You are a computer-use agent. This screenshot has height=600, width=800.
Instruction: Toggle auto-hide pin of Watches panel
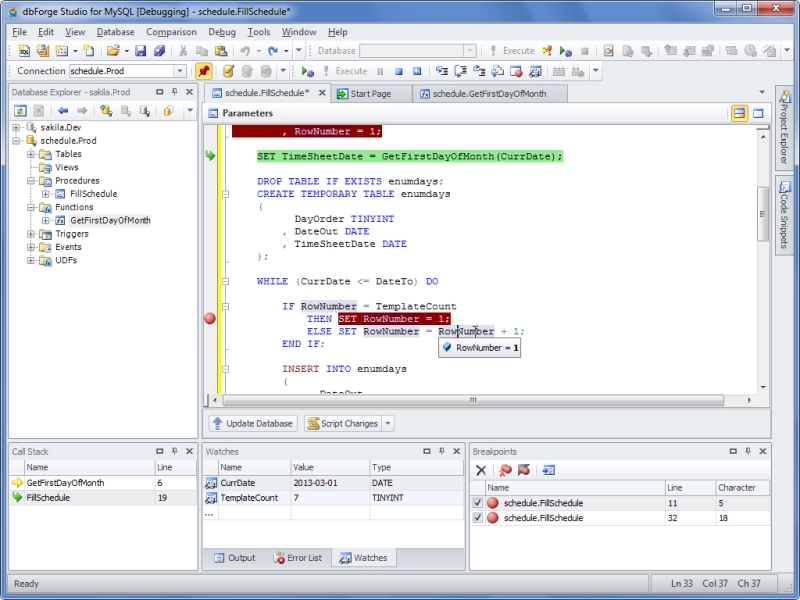point(442,451)
